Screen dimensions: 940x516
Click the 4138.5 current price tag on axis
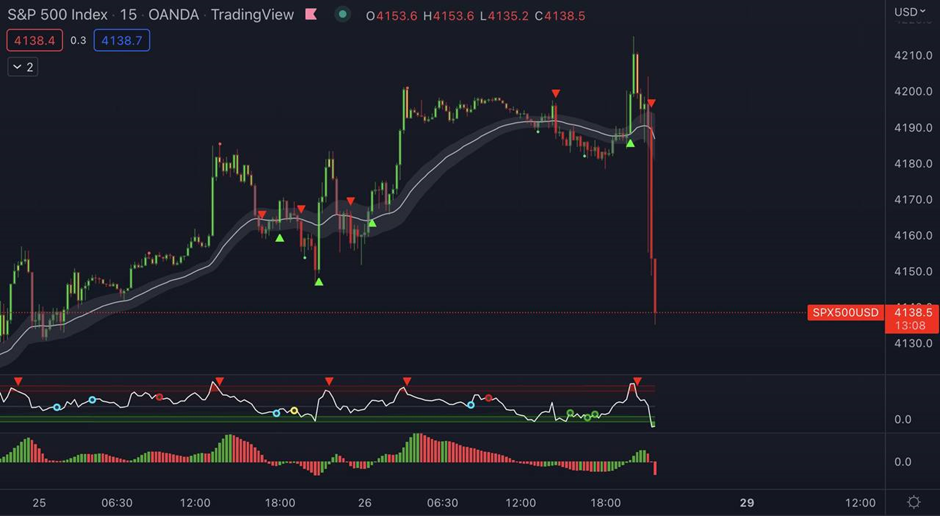(912, 312)
